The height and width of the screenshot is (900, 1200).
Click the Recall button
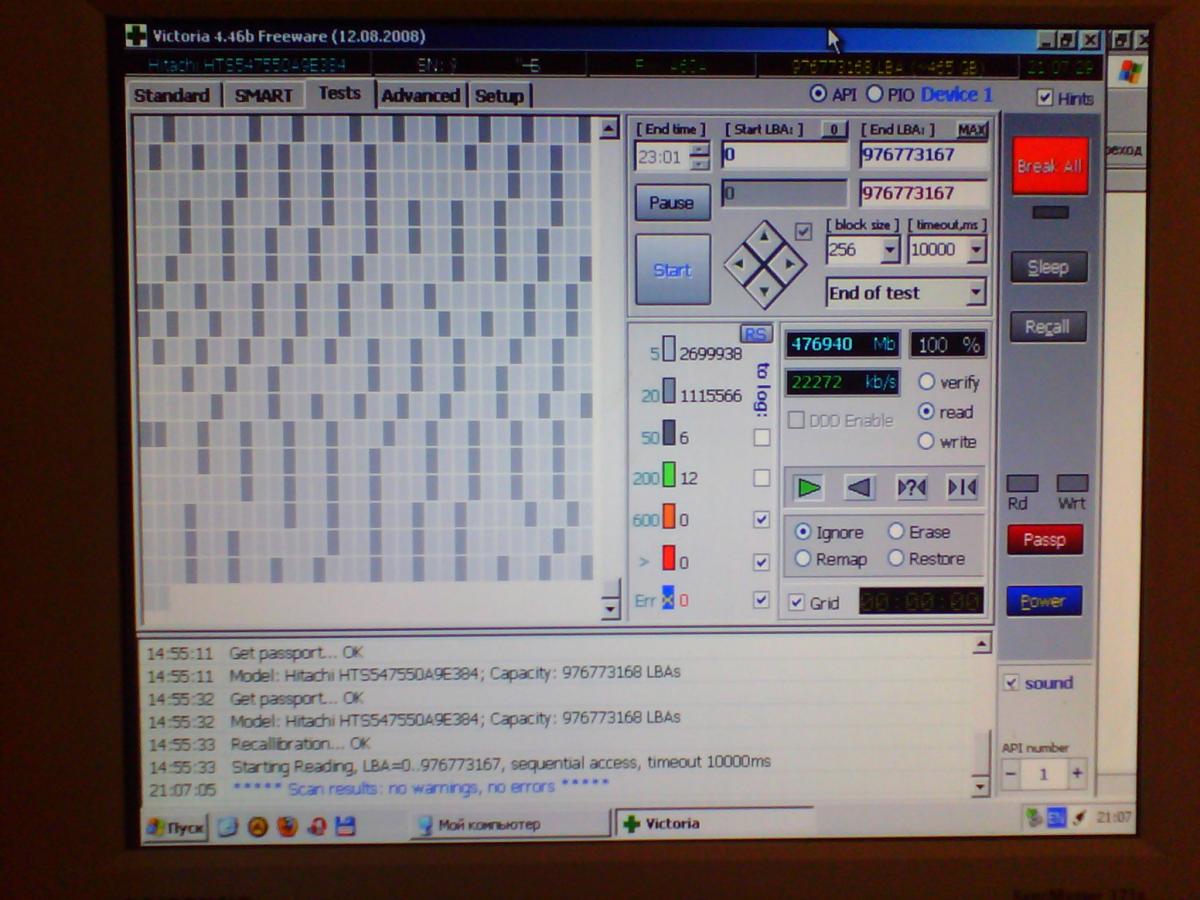tap(1047, 327)
